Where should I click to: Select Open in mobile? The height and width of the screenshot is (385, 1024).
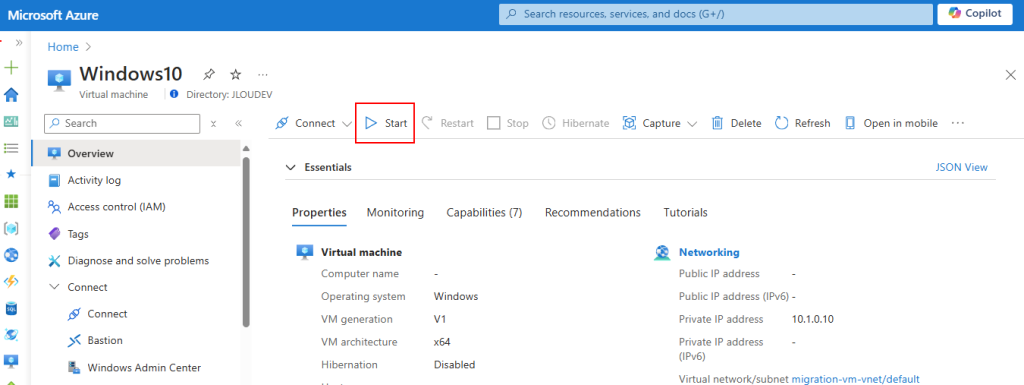point(891,123)
